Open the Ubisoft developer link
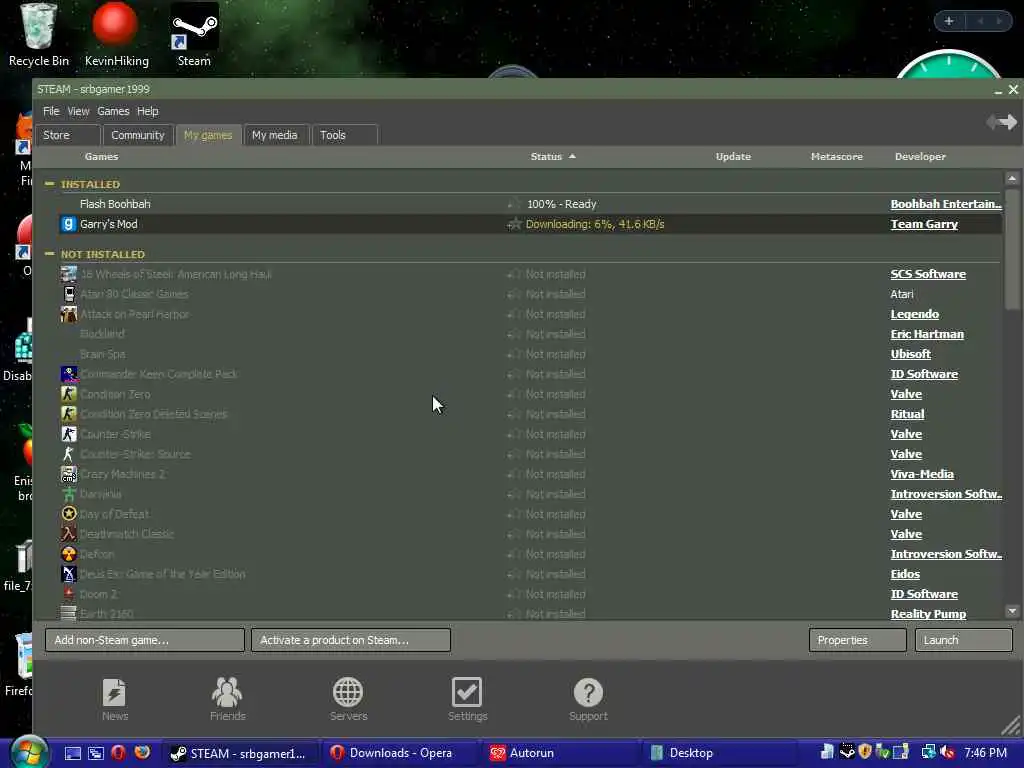 (910, 354)
